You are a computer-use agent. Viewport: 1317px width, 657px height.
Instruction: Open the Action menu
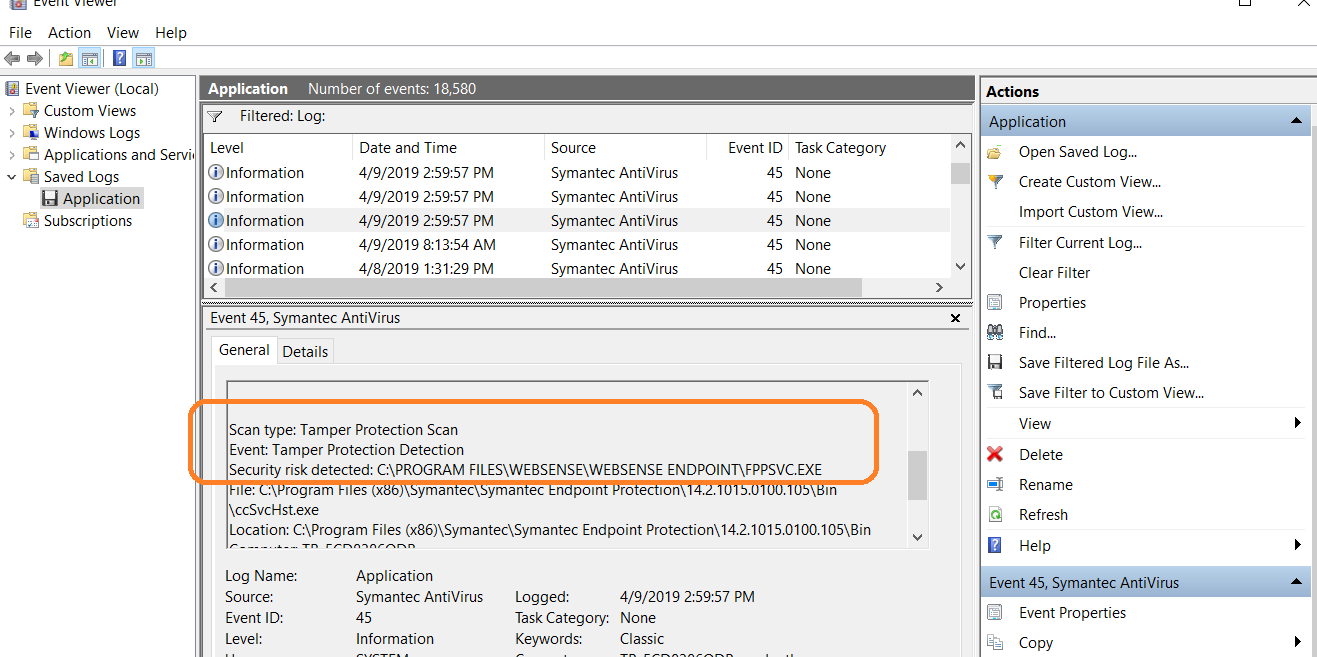[x=69, y=32]
